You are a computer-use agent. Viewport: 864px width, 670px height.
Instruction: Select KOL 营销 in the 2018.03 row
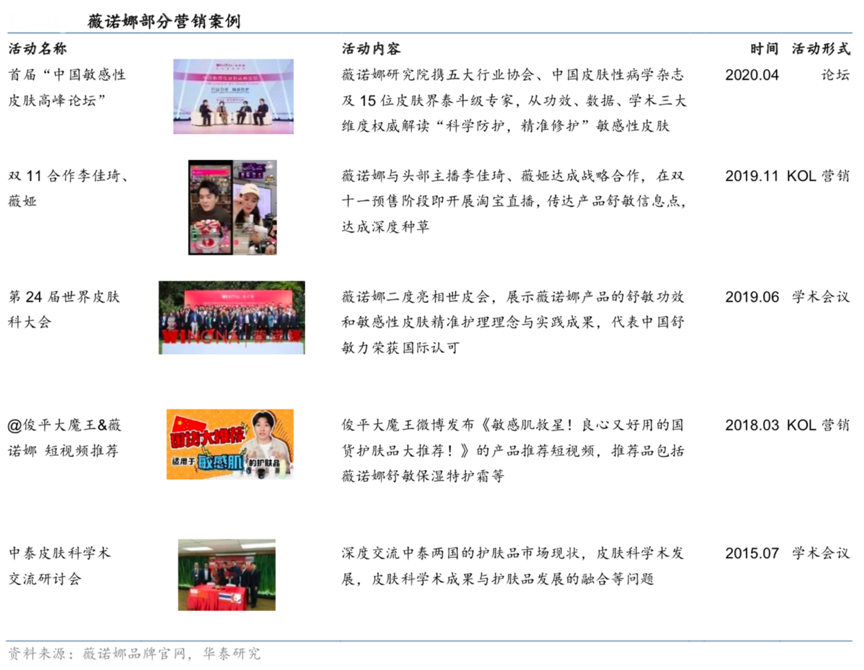818,424
